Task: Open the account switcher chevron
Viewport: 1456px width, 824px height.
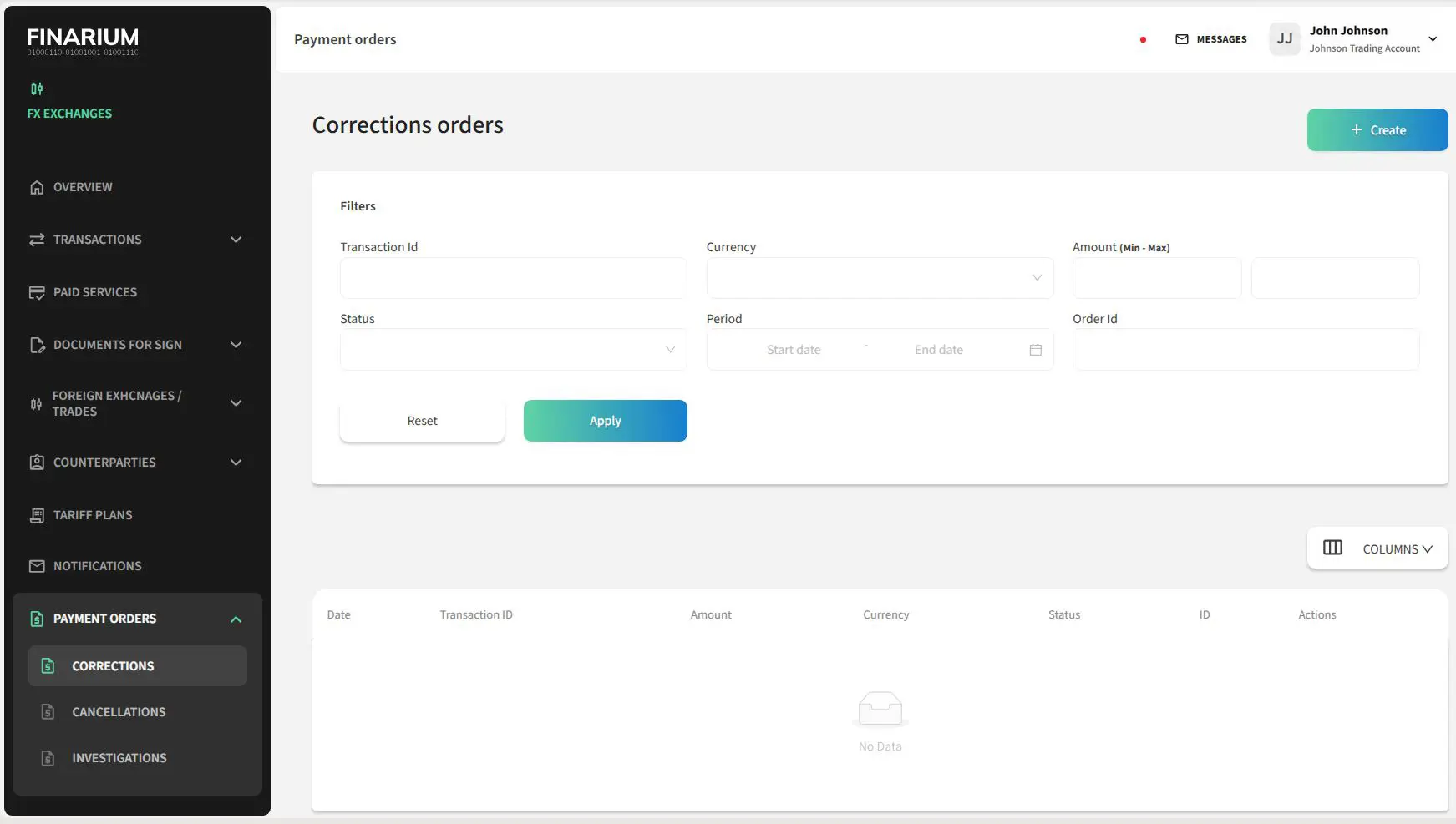Action: click(1433, 39)
